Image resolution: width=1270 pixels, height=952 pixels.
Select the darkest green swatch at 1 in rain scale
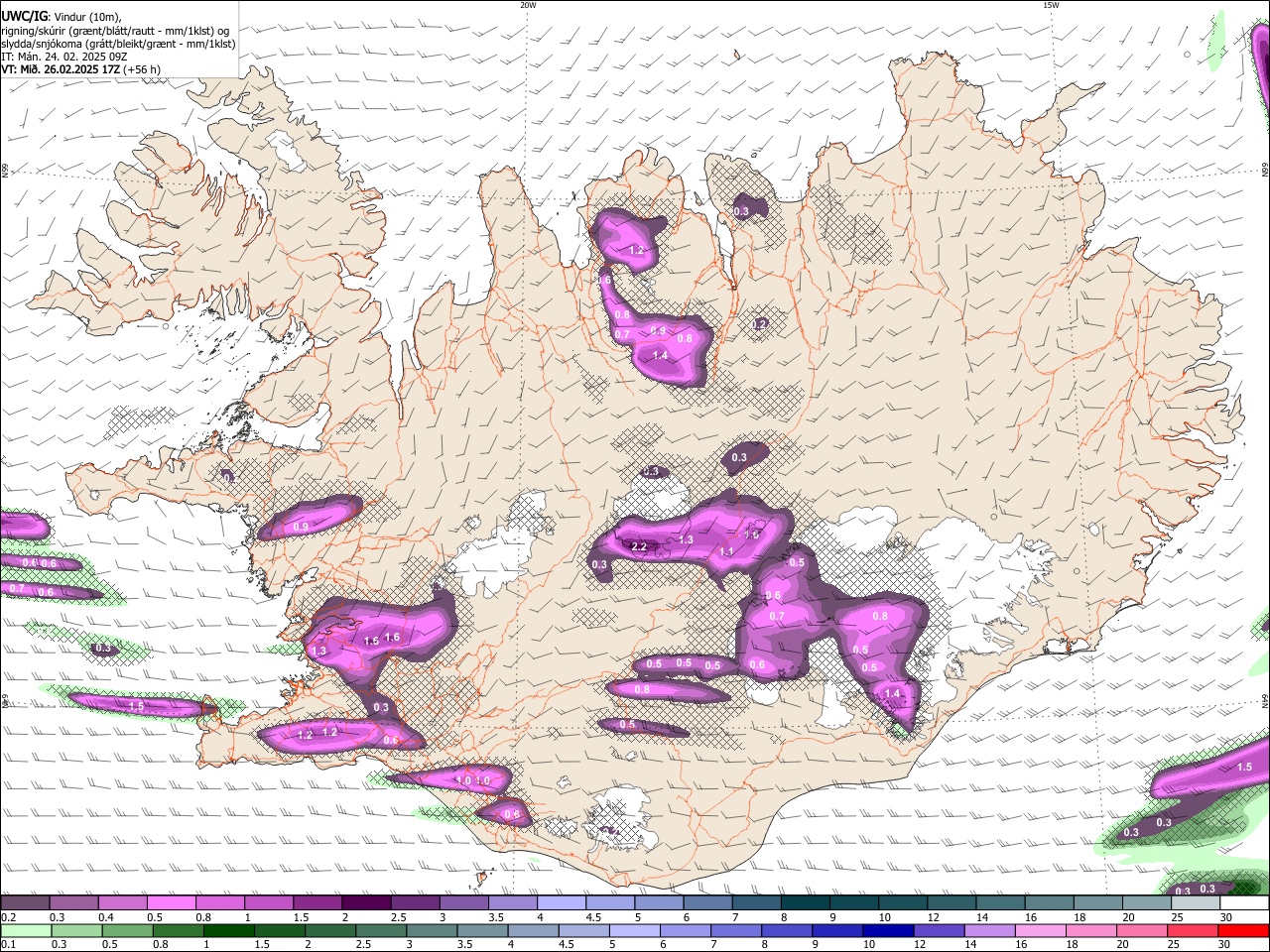[228, 931]
